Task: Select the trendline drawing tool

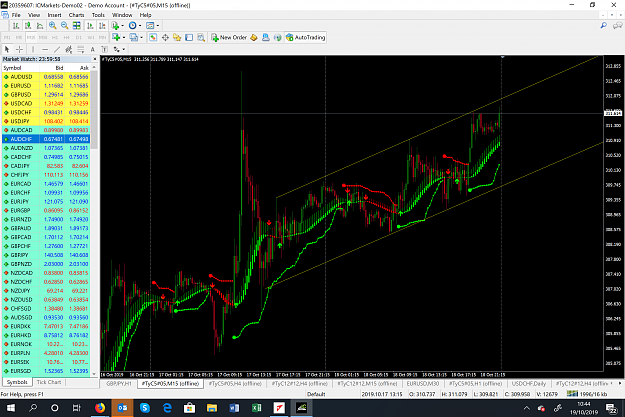Action: [57, 49]
